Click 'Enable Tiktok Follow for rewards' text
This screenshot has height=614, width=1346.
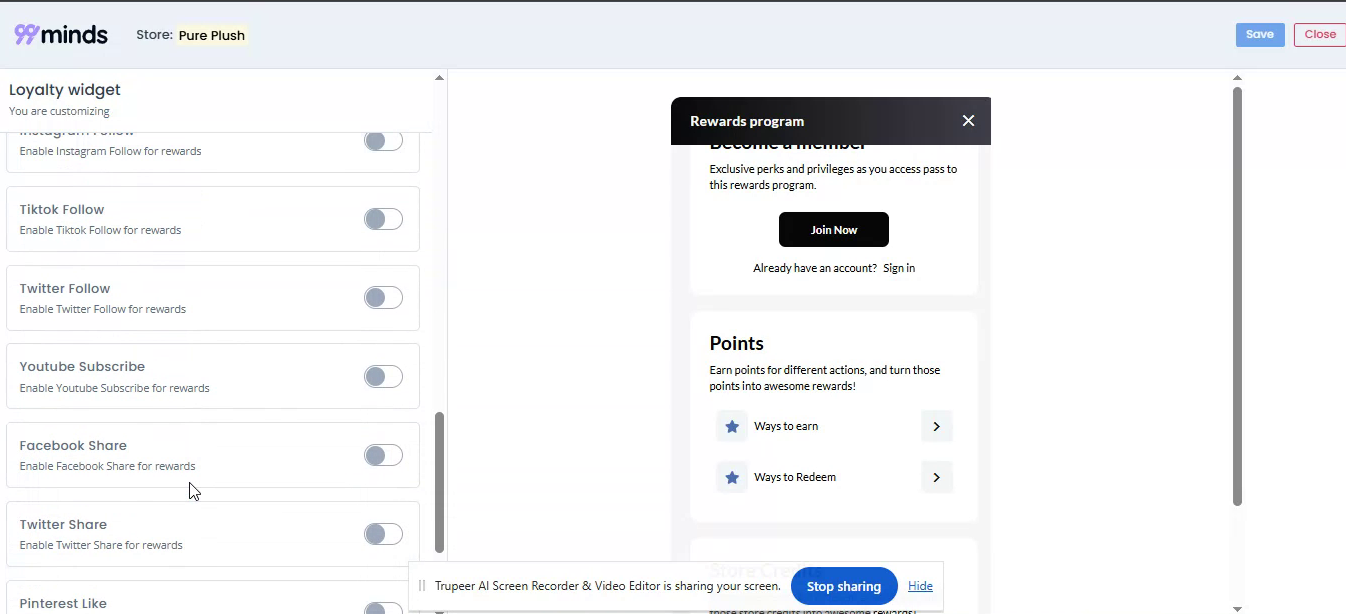(100, 230)
